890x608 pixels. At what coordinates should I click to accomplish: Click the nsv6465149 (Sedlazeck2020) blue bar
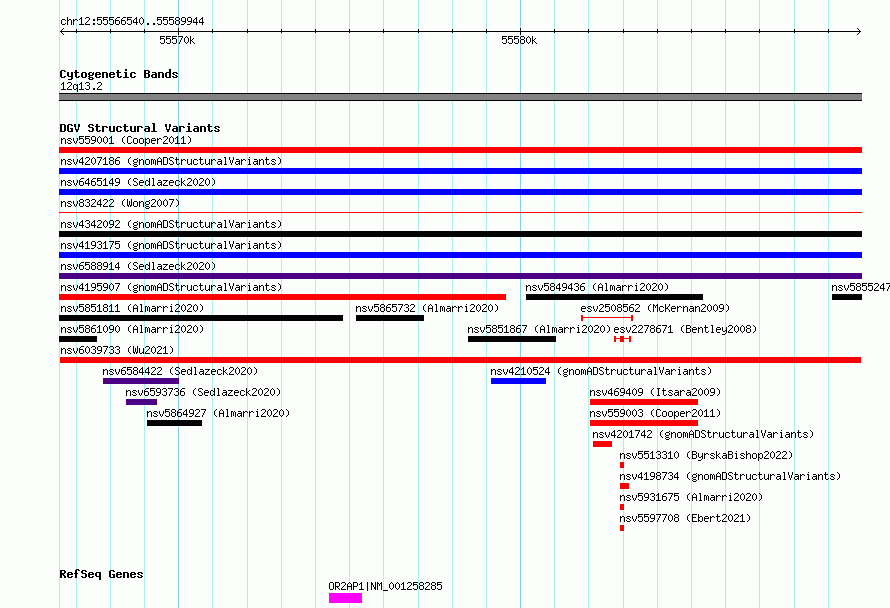click(x=460, y=192)
